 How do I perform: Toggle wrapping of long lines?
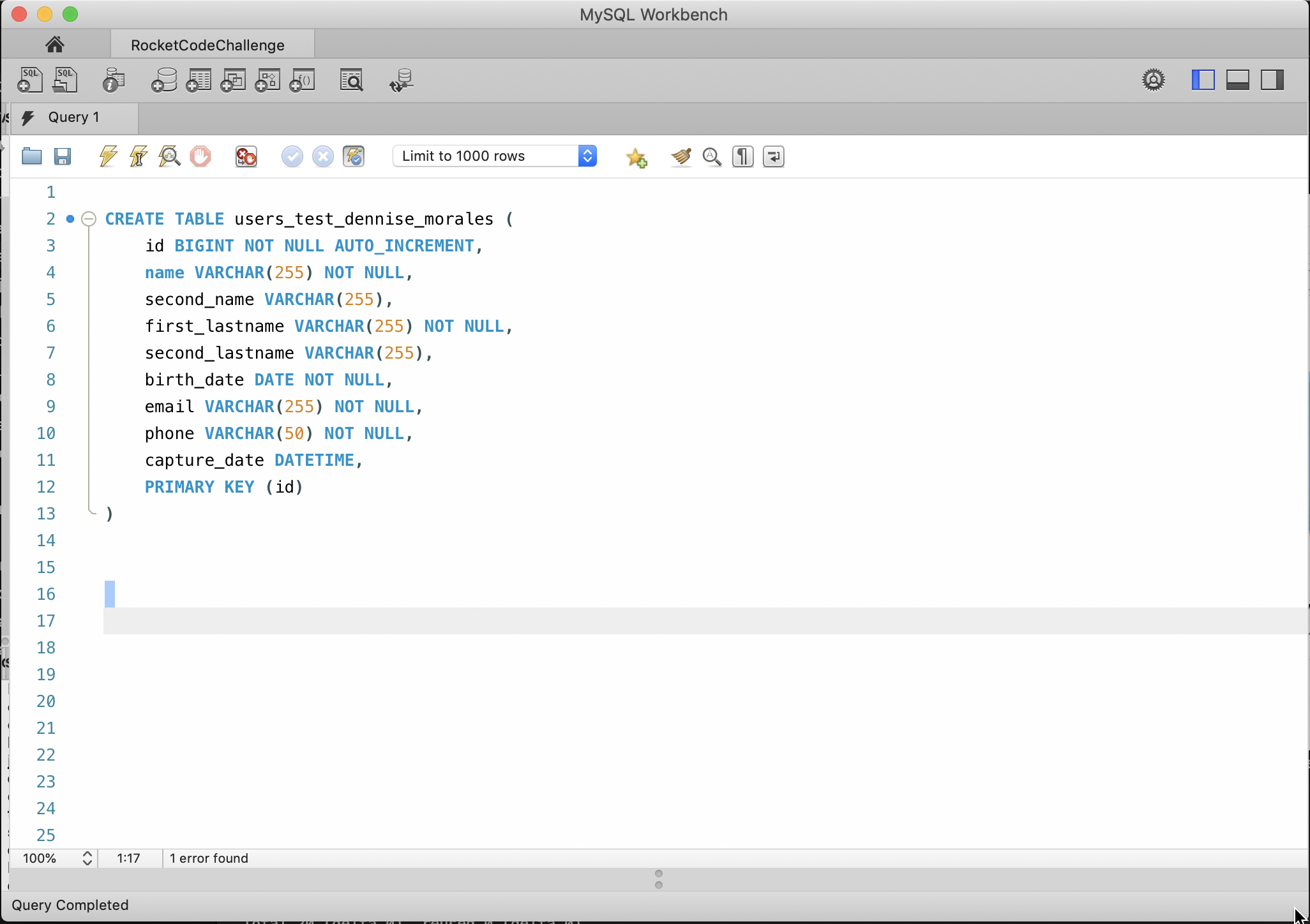[x=772, y=156]
